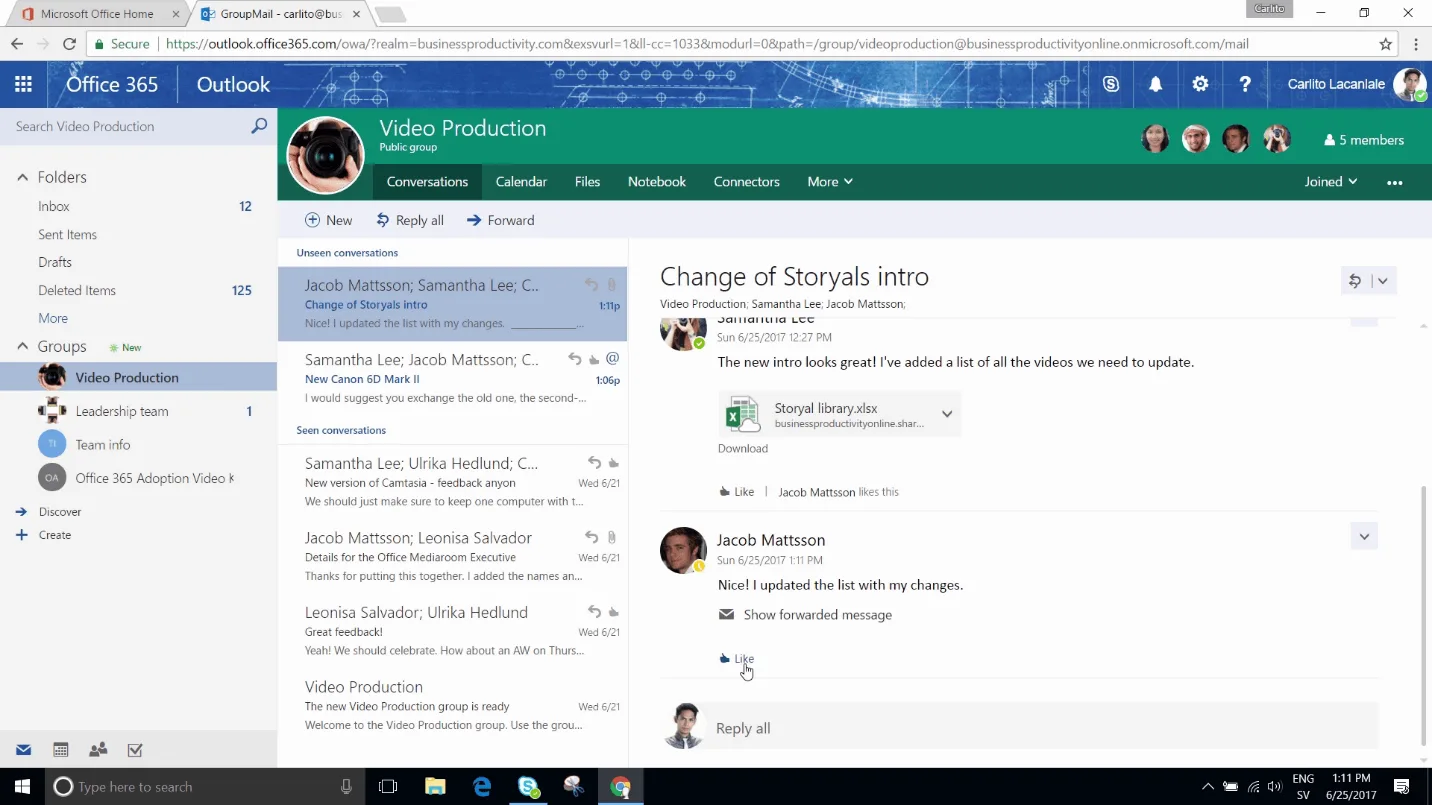Switch to the Microsoft Office Home browser tab

click(97, 14)
